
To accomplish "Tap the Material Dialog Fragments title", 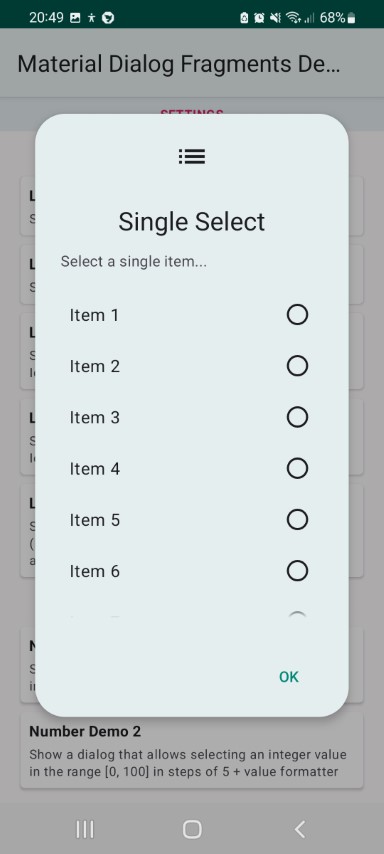I will pos(179,64).
